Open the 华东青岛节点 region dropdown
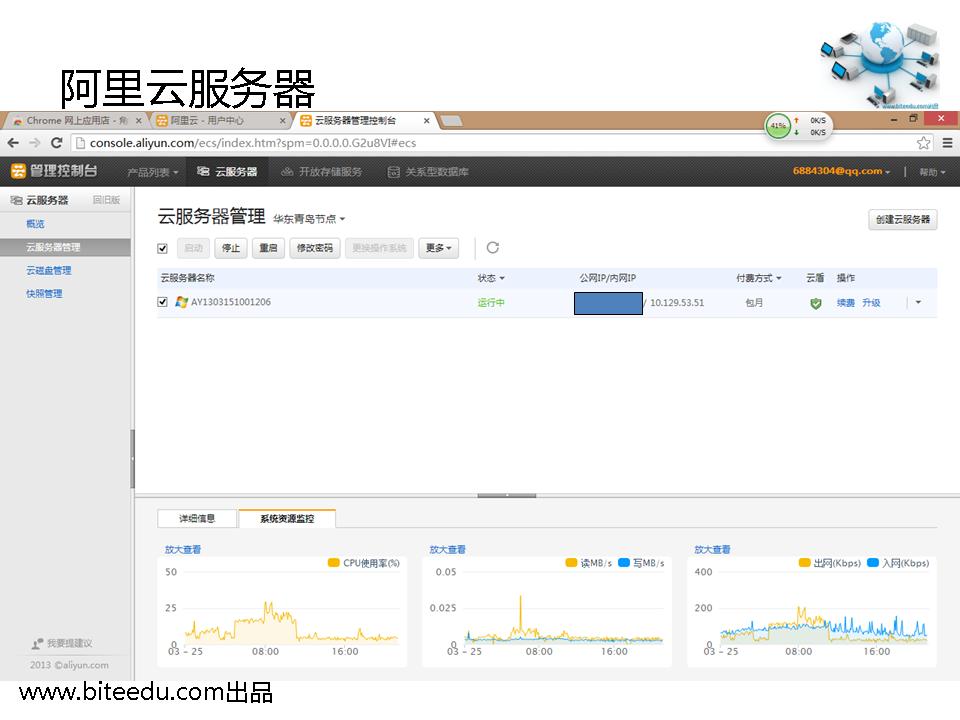The image size is (960, 720). tap(309, 219)
